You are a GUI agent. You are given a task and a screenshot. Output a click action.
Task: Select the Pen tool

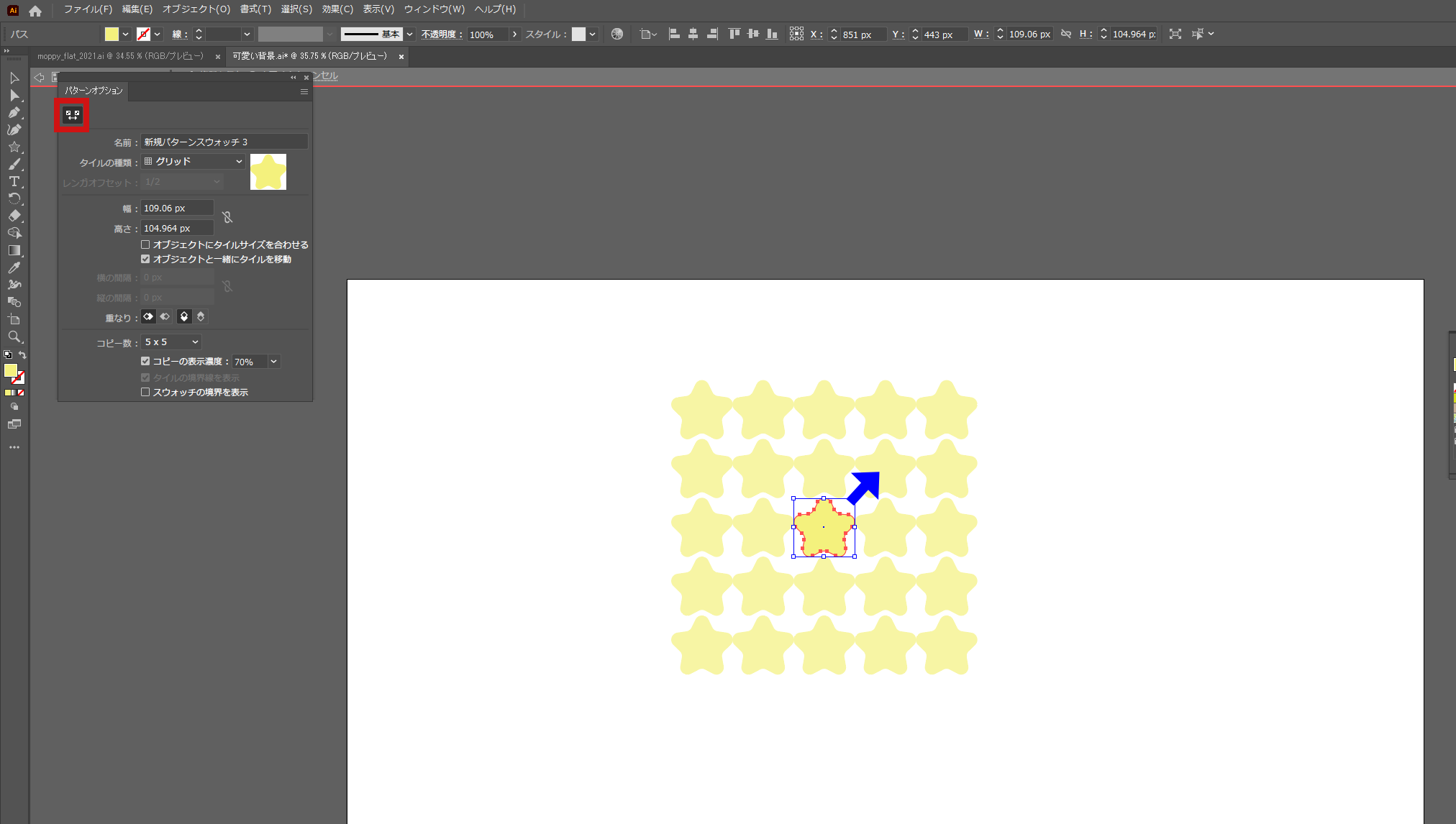click(x=14, y=112)
